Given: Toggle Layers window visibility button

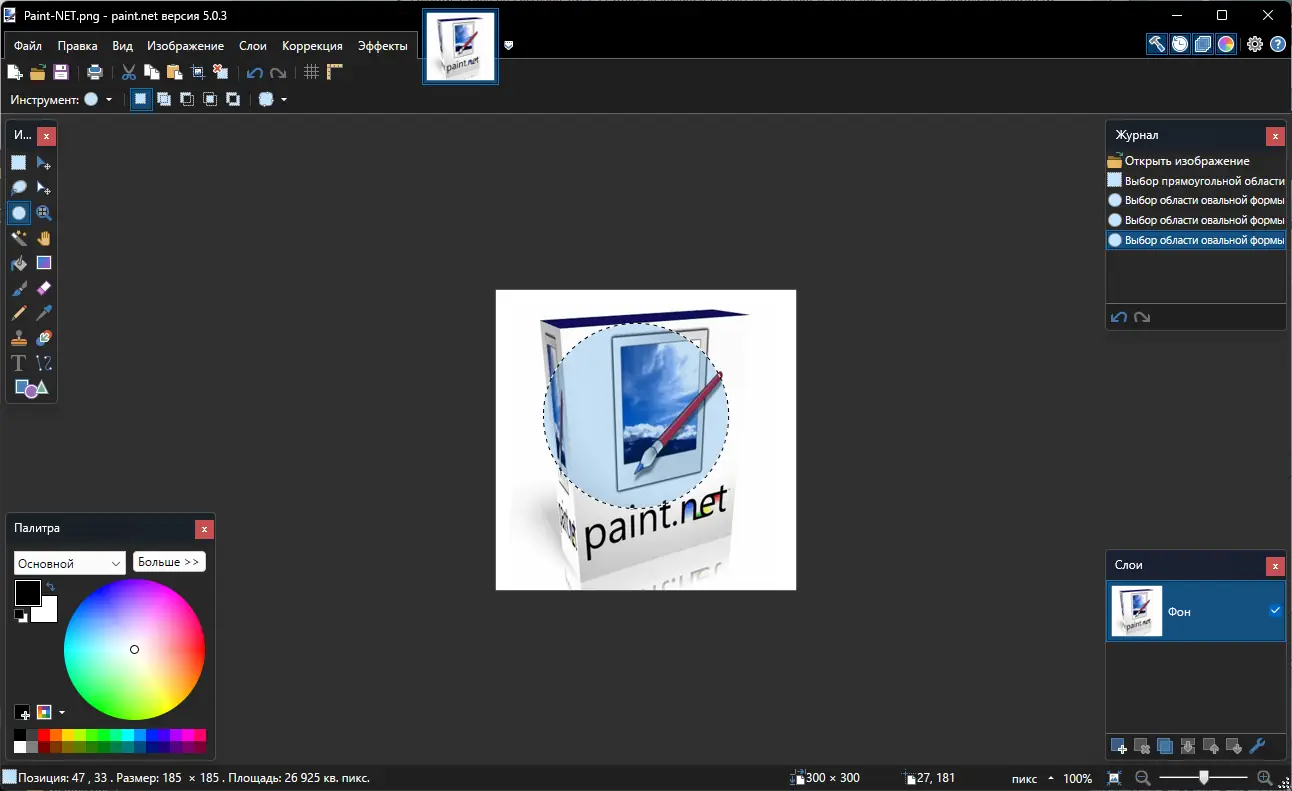Looking at the screenshot, I should pyautogui.click(x=1203, y=44).
